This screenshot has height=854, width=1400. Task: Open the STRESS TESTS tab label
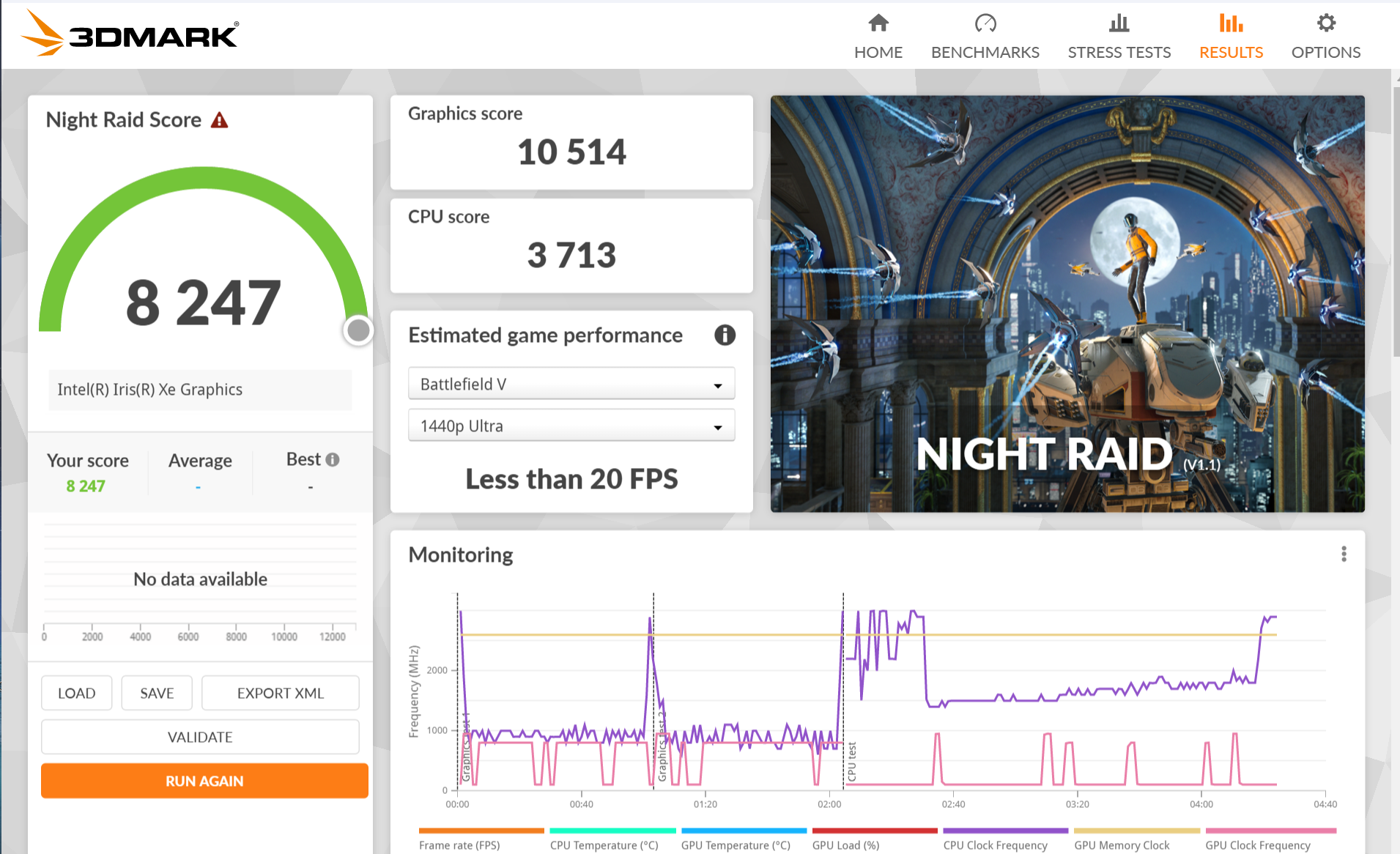coord(1119,52)
